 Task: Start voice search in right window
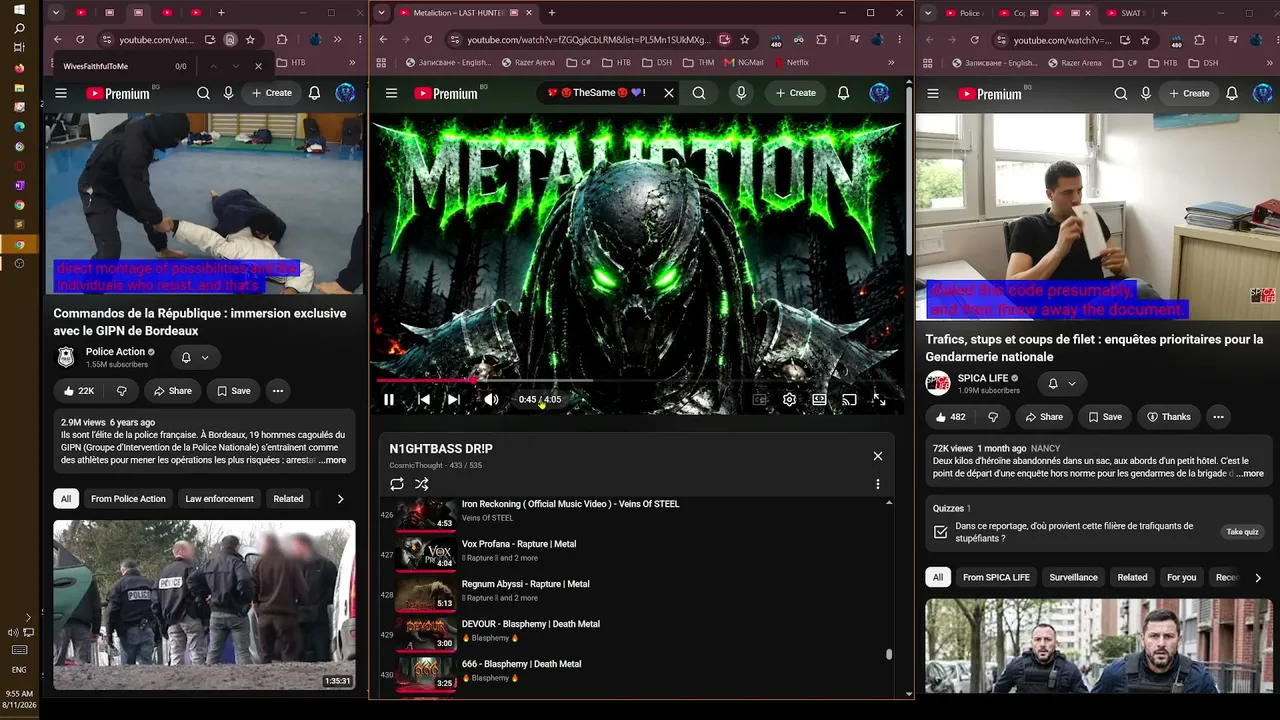click(1147, 94)
